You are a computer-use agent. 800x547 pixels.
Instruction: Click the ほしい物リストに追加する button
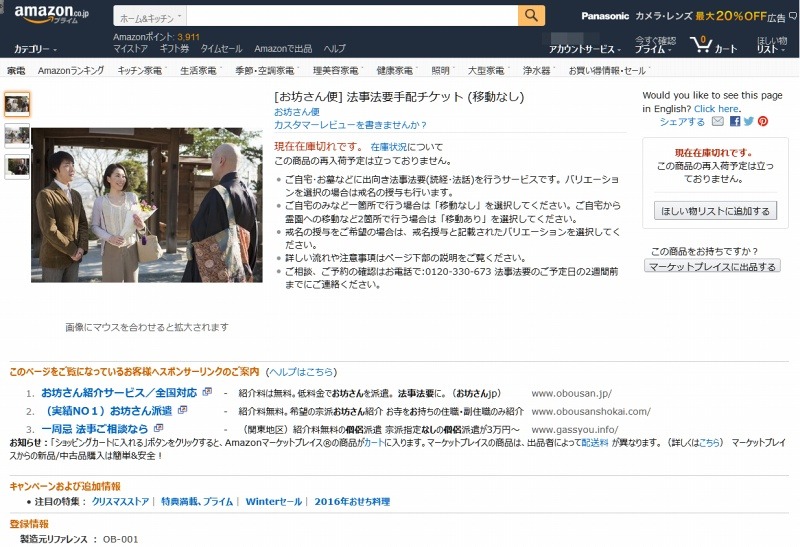tap(715, 211)
